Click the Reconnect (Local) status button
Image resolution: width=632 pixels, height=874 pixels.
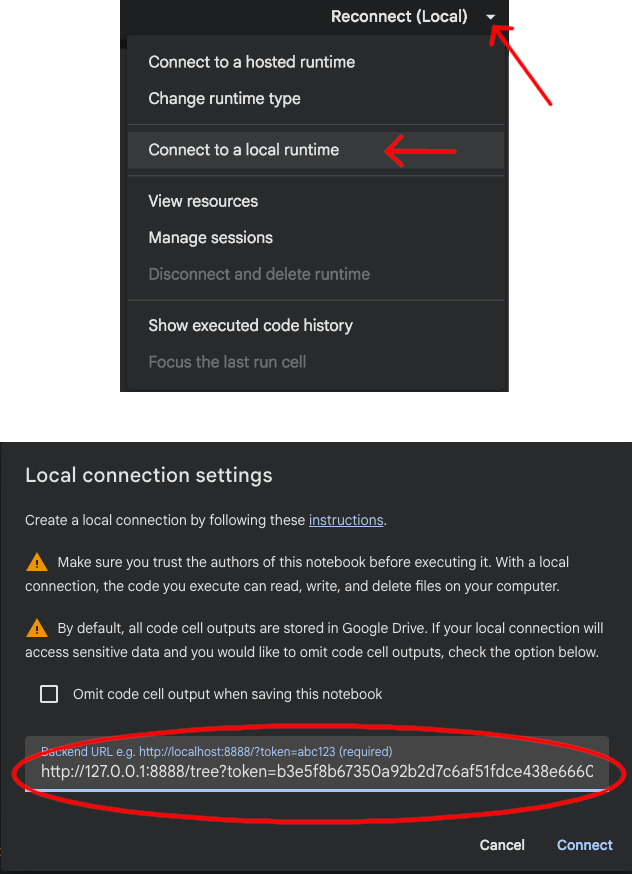point(398,16)
